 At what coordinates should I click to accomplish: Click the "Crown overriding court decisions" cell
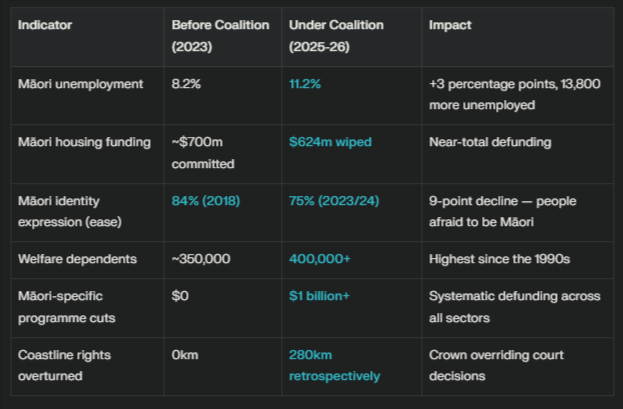[492, 365]
